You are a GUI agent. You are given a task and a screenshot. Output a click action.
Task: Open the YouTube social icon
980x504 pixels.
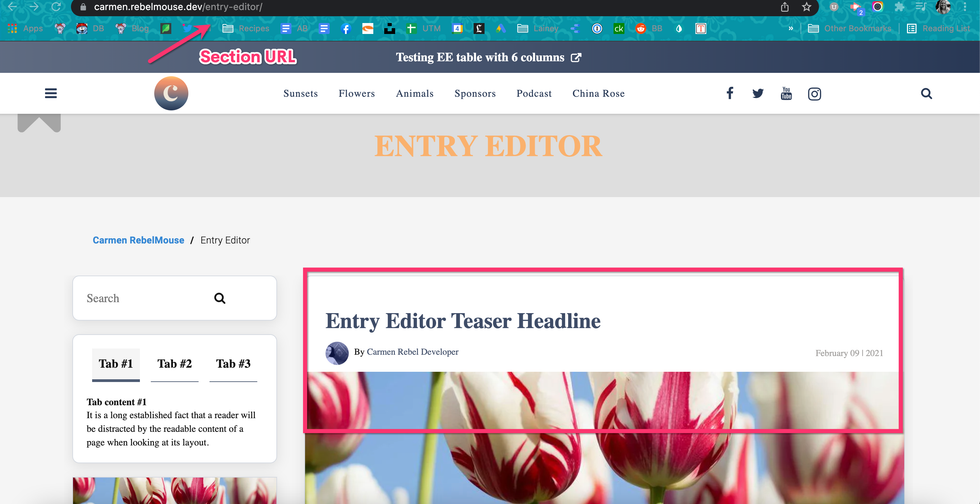[786, 94]
